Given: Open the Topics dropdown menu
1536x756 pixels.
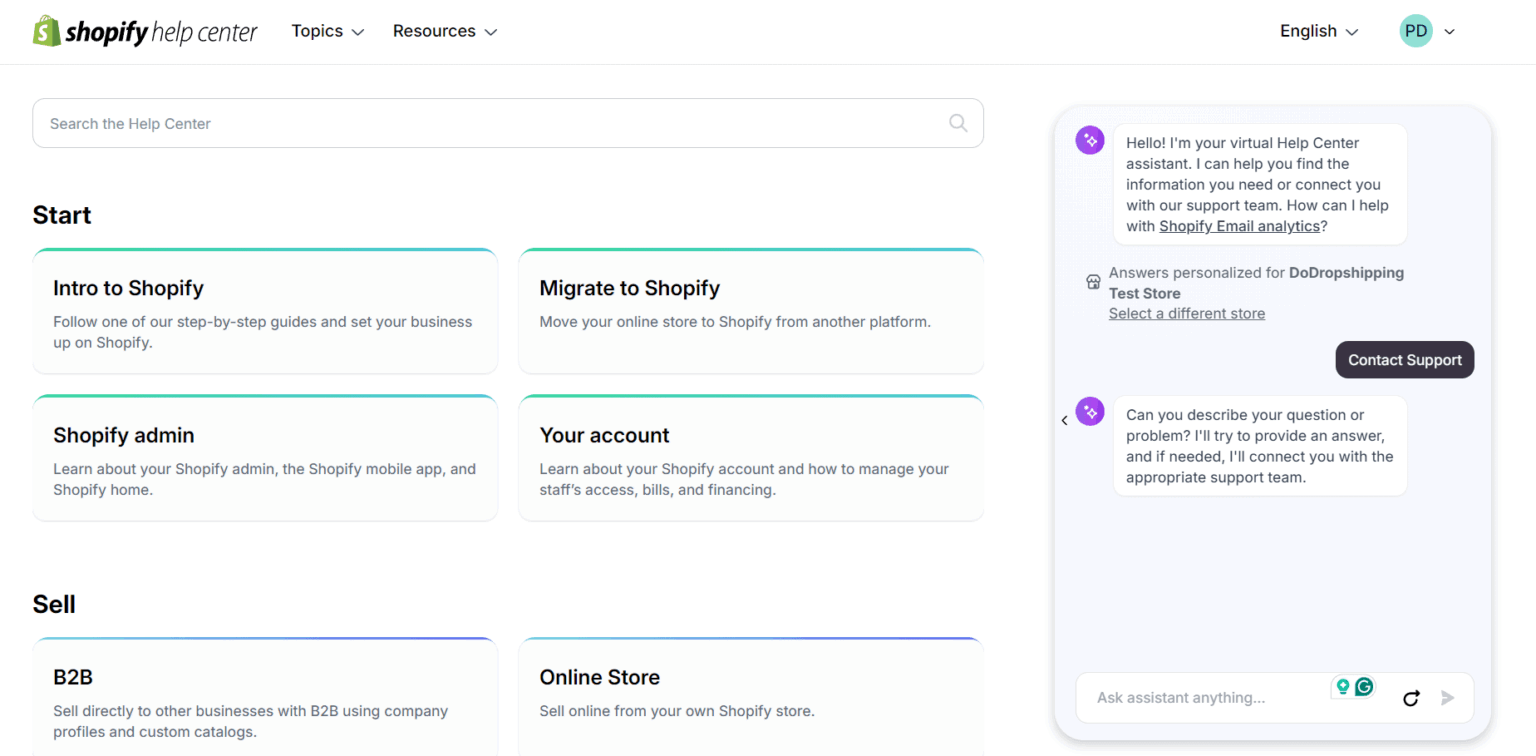Looking at the screenshot, I should [328, 31].
